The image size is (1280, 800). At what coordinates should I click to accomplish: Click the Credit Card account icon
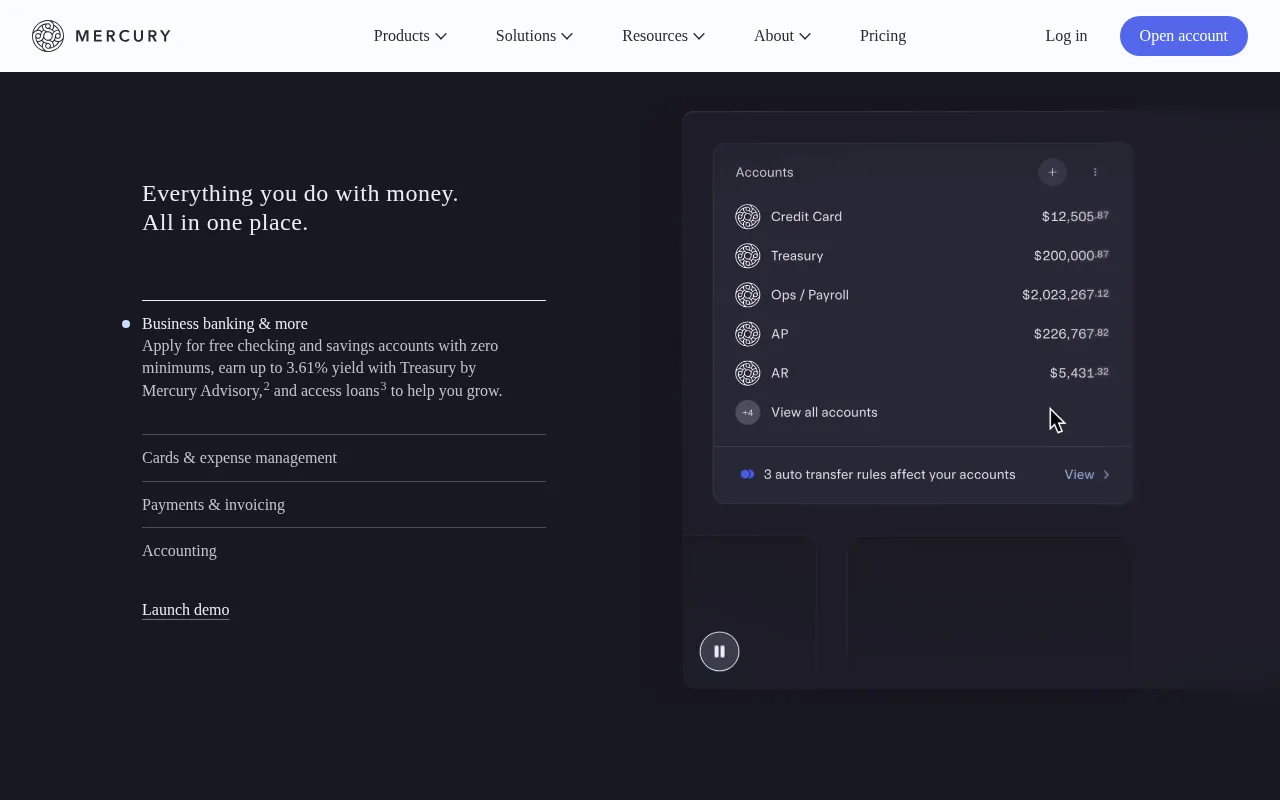(x=748, y=217)
